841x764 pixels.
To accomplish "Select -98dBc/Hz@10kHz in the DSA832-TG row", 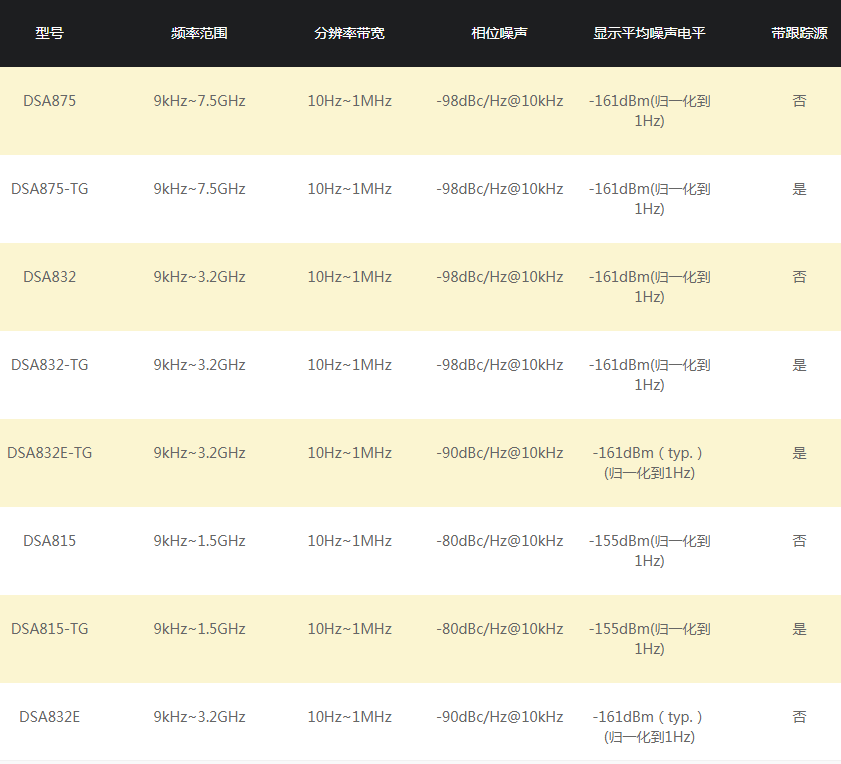I will click(499, 365).
